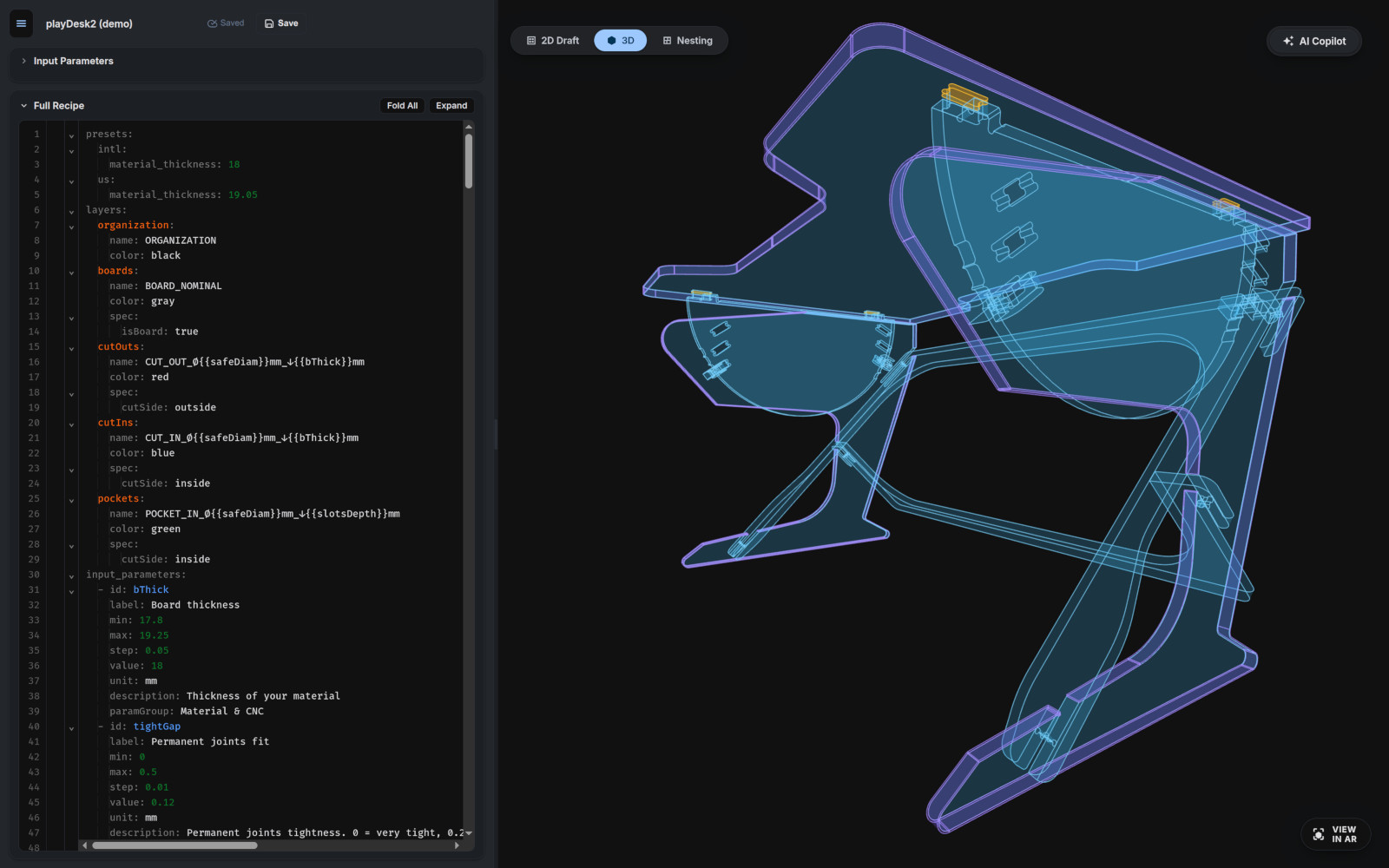Open the hamburger main menu
Screen dimensions: 1389x868
21,23
